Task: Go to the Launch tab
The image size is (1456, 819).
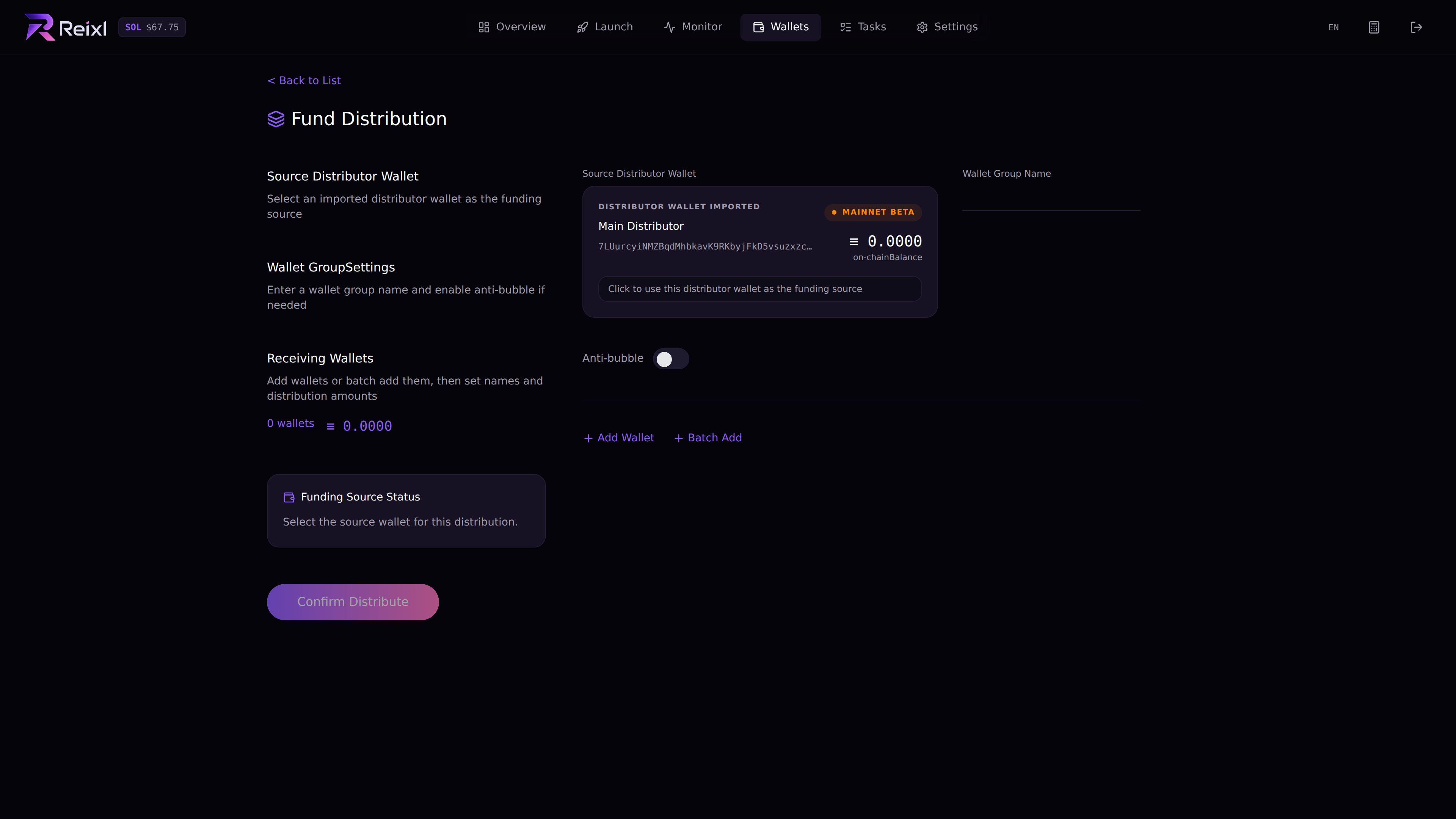Action: click(605, 27)
